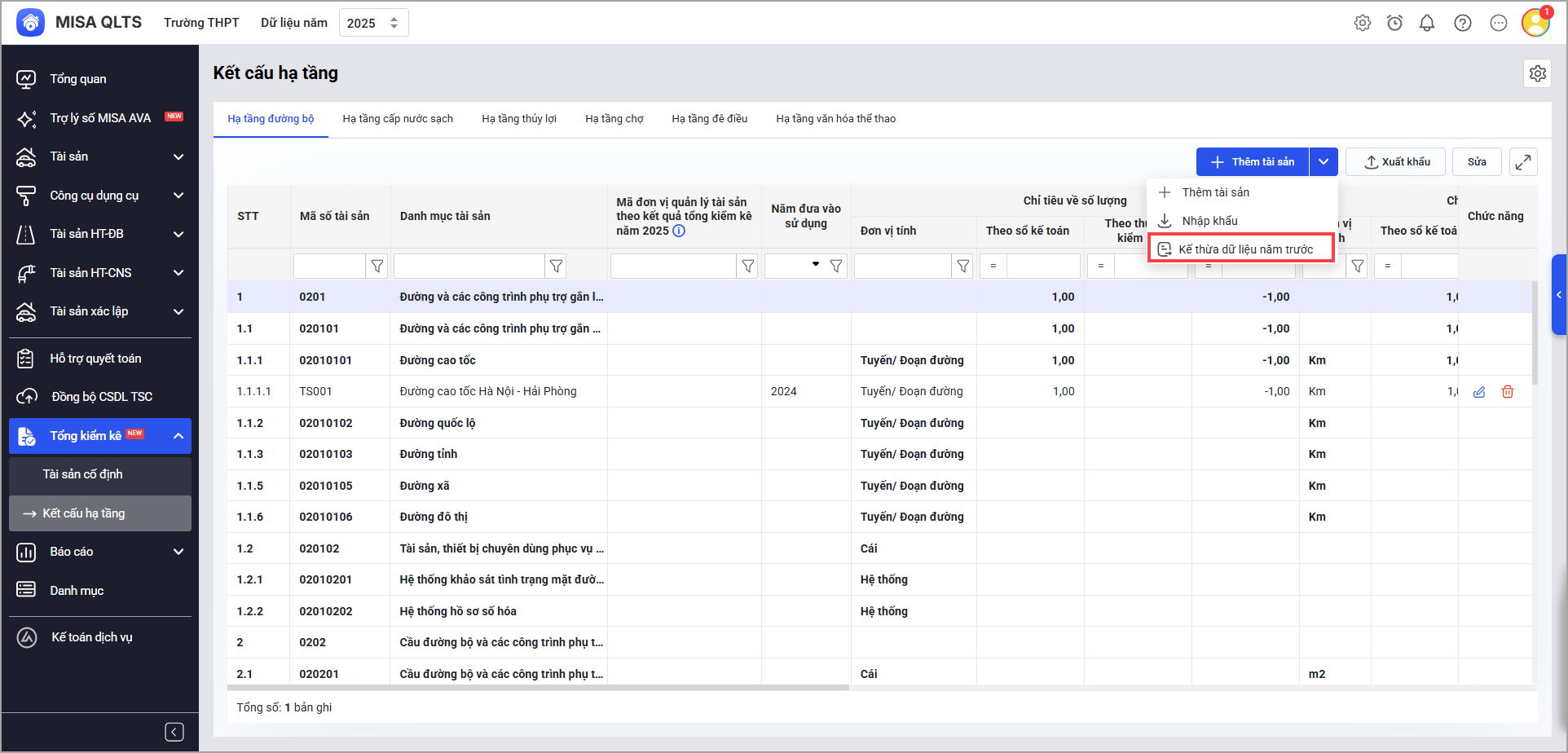
Task: Click the Xuất khẩu button
Action: 1397,162
